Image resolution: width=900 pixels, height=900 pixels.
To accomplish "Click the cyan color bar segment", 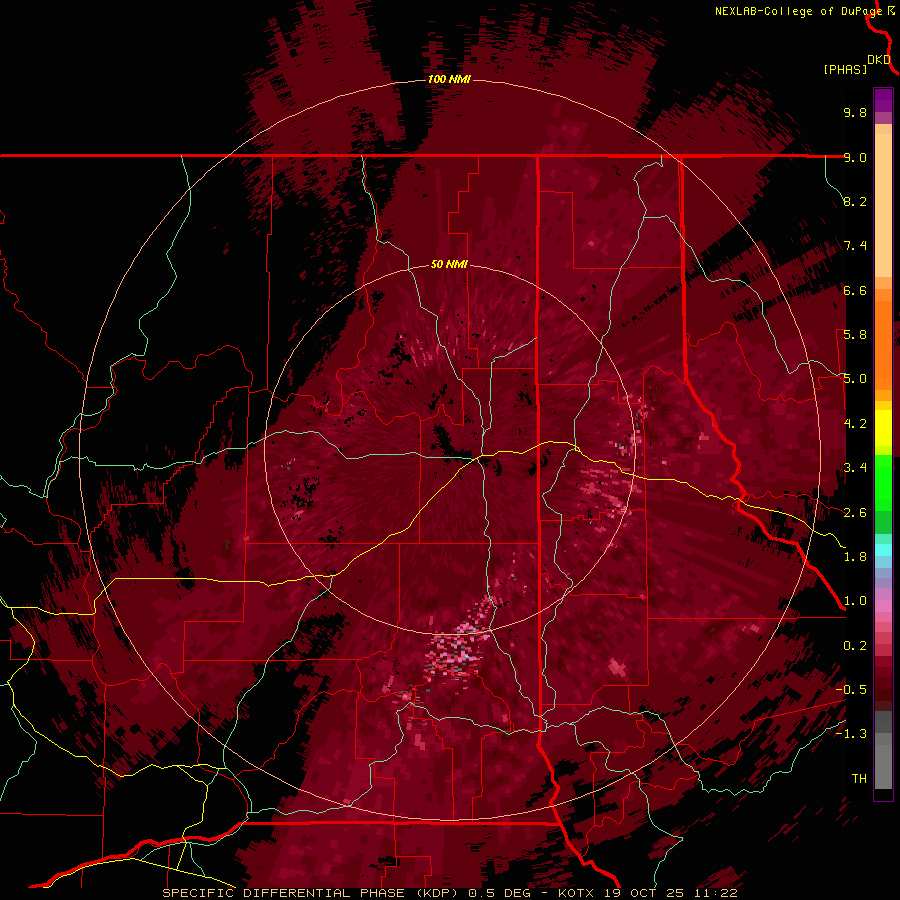I will coord(883,550).
